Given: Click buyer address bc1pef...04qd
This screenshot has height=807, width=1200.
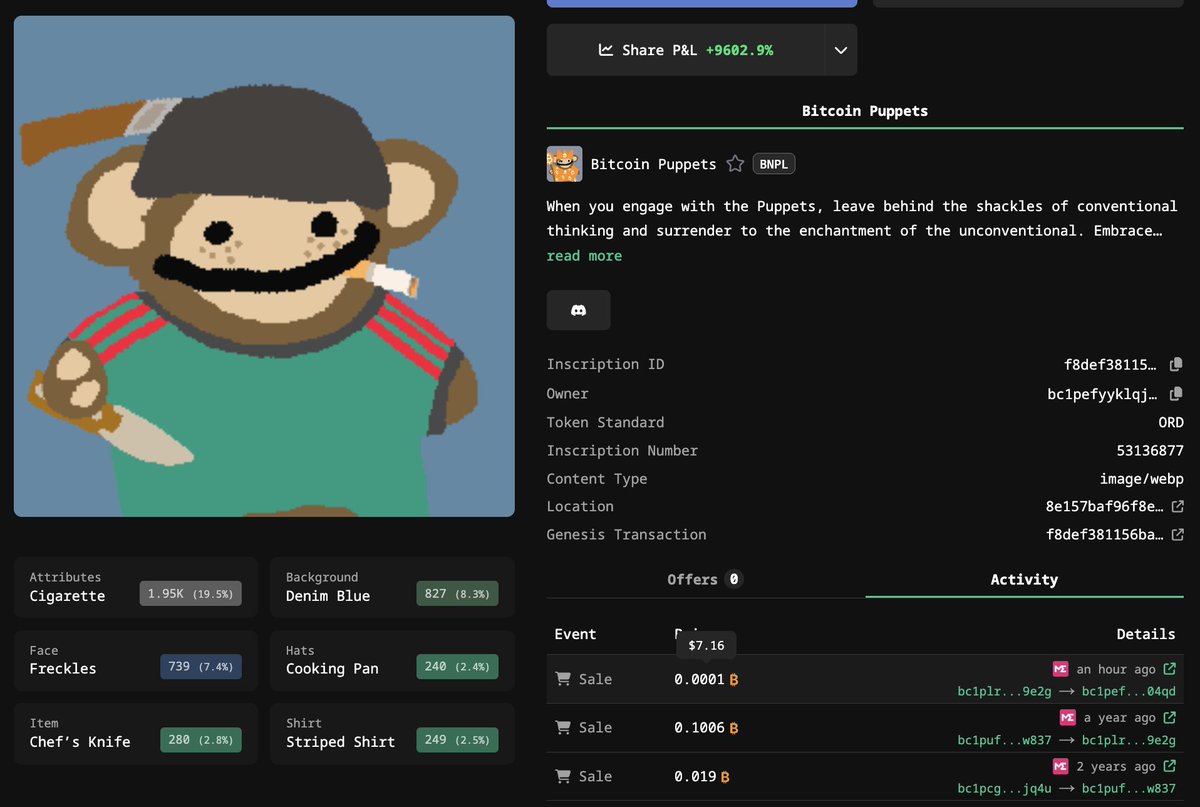Looking at the screenshot, I should click(x=1129, y=692).
